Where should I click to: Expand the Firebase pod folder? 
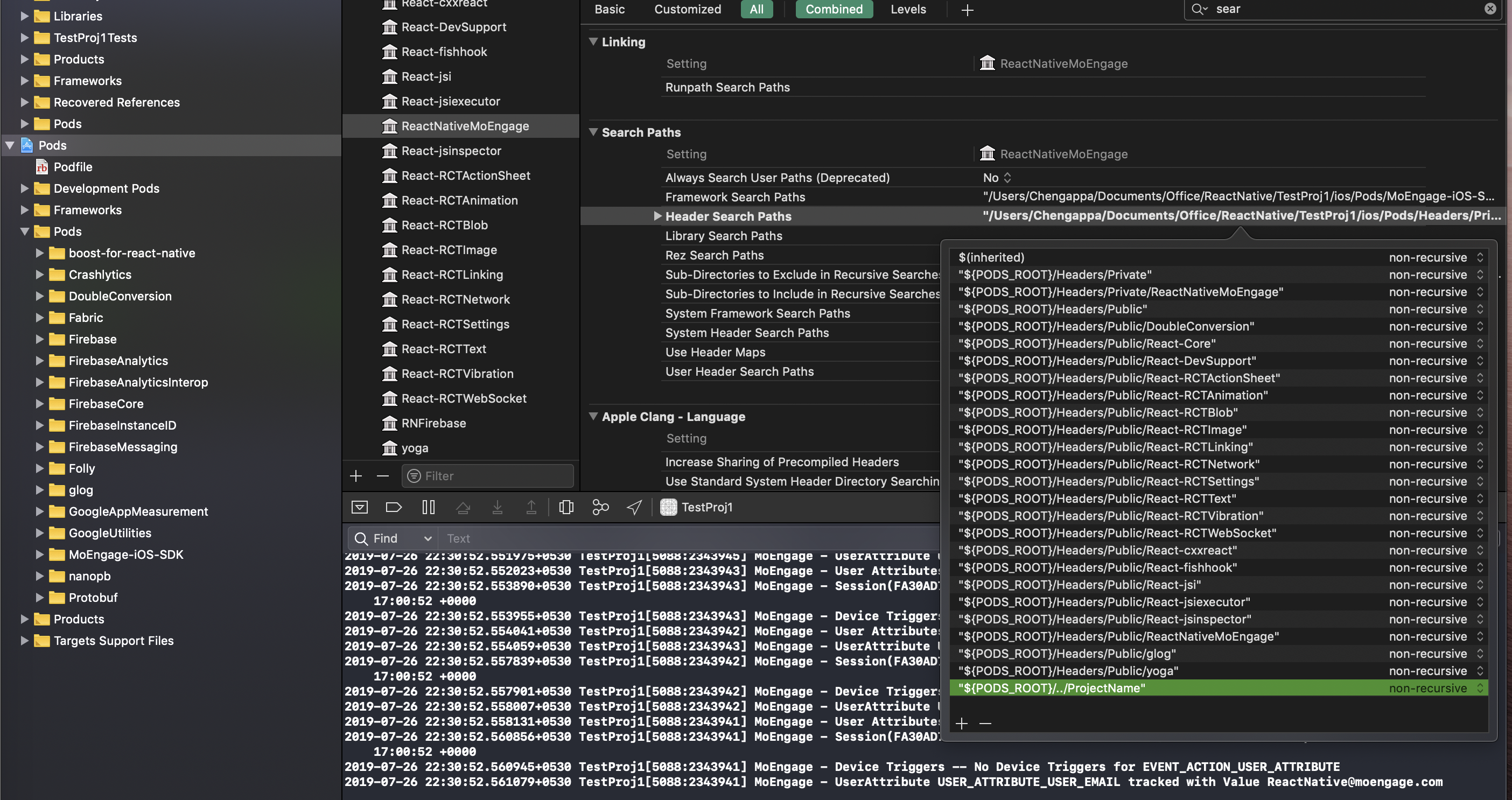coord(40,339)
